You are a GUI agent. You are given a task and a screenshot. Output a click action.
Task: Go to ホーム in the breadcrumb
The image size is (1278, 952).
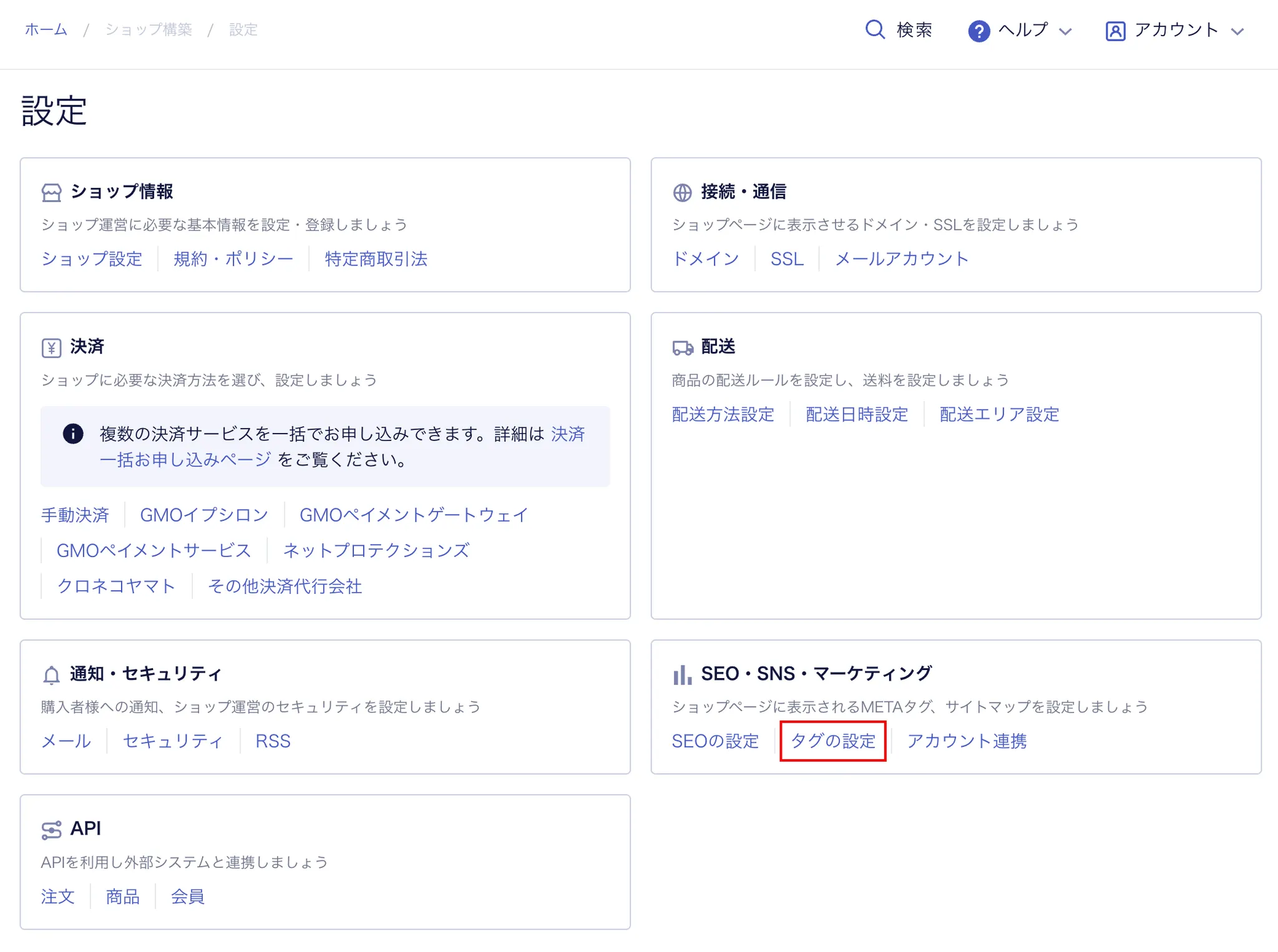click(x=46, y=29)
